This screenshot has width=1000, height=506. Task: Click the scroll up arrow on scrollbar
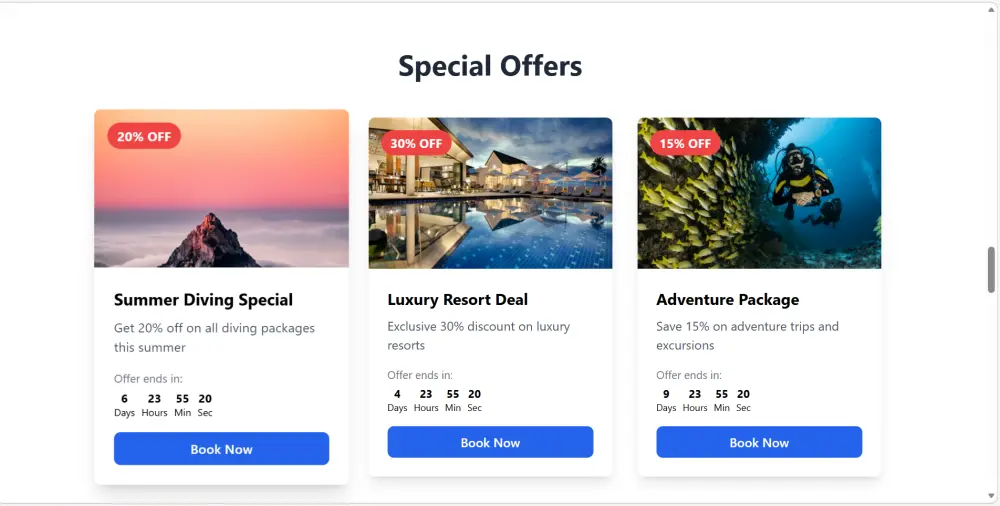coord(991,11)
